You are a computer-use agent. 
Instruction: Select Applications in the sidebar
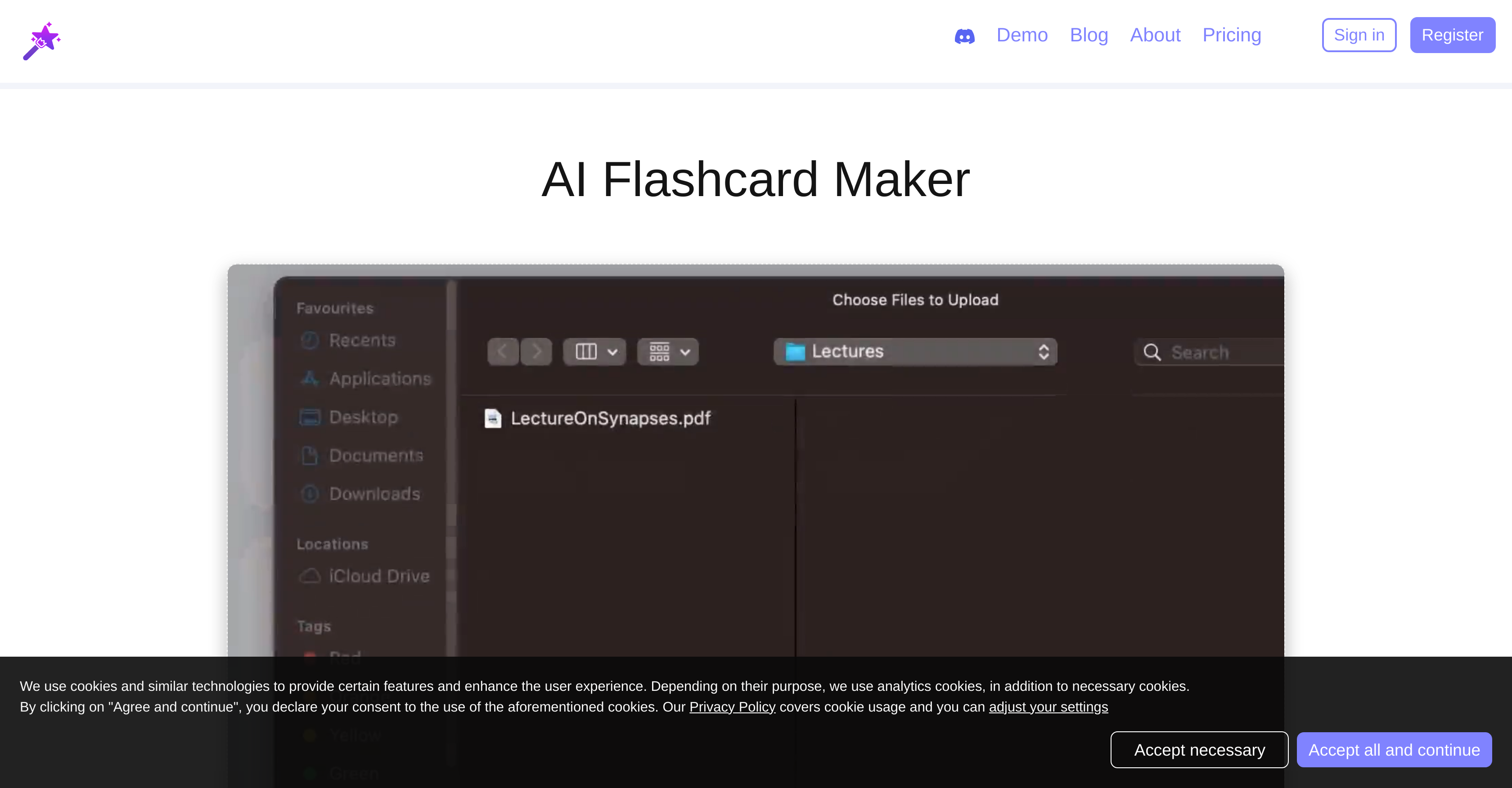click(x=379, y=379)
